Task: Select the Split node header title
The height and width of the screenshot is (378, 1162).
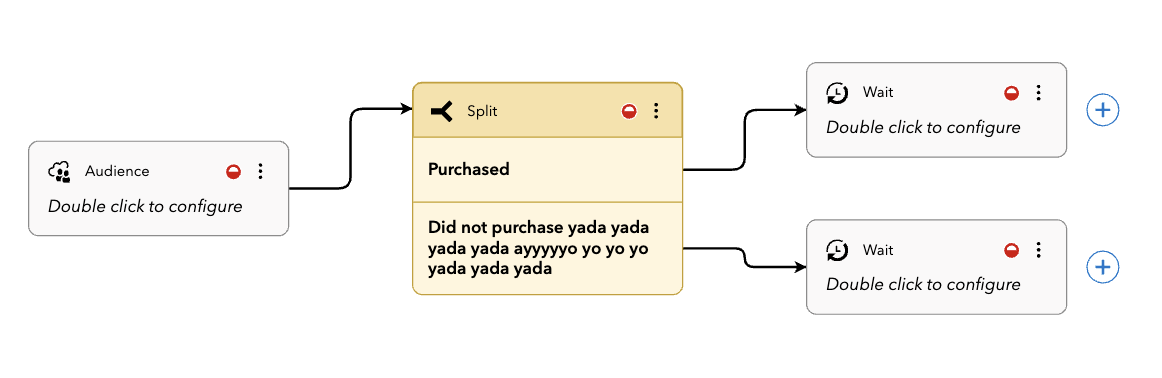Action: click(482, 112)
